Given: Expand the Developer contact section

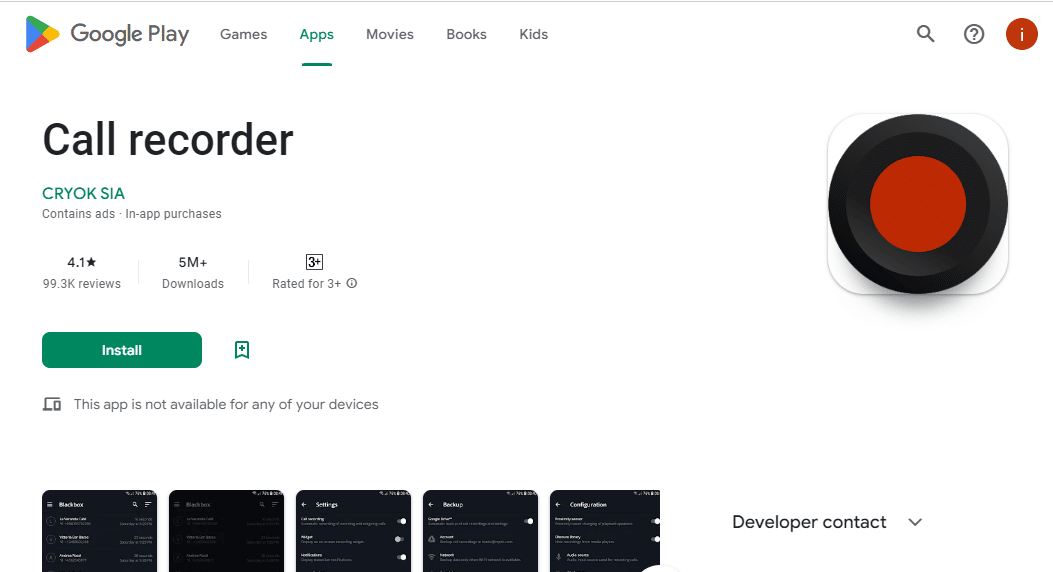Looking at the screenshot, I should tap(827, 522).
